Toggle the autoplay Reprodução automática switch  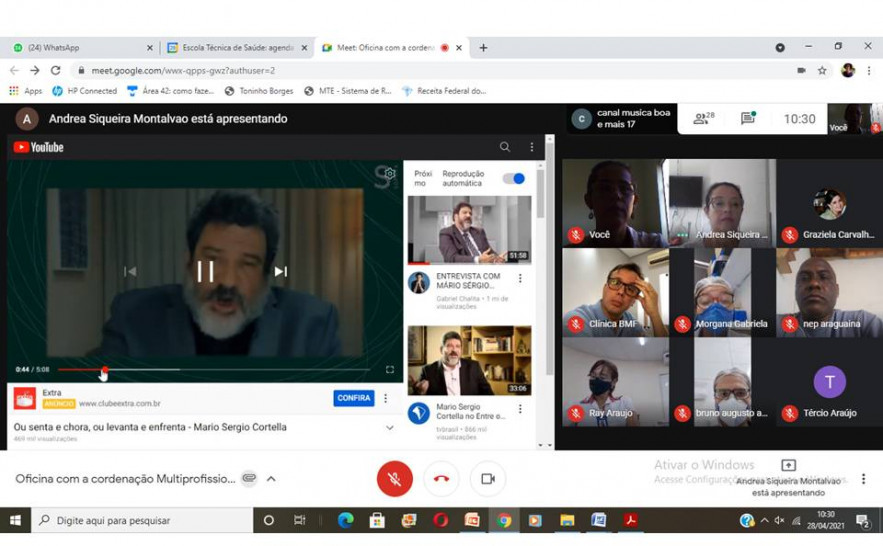click(x=514, y=178)
